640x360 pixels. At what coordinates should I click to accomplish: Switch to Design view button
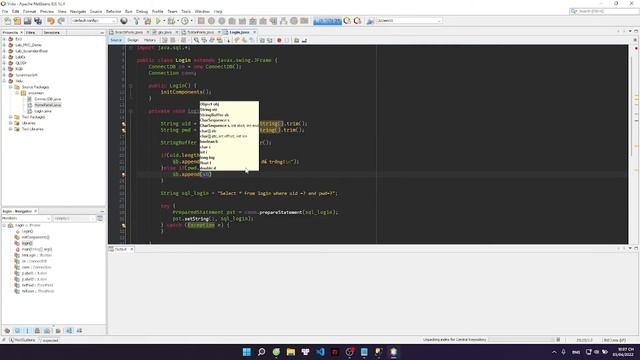(133, 40)
